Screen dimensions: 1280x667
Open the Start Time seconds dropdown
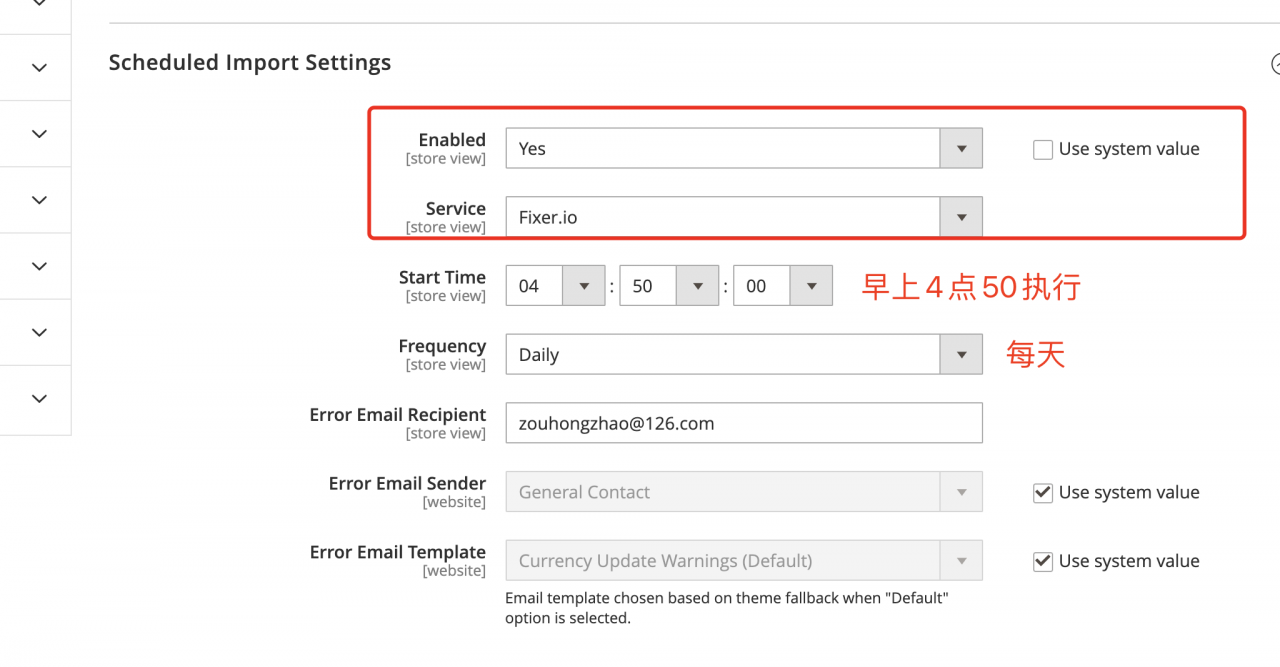pos(782,286)
